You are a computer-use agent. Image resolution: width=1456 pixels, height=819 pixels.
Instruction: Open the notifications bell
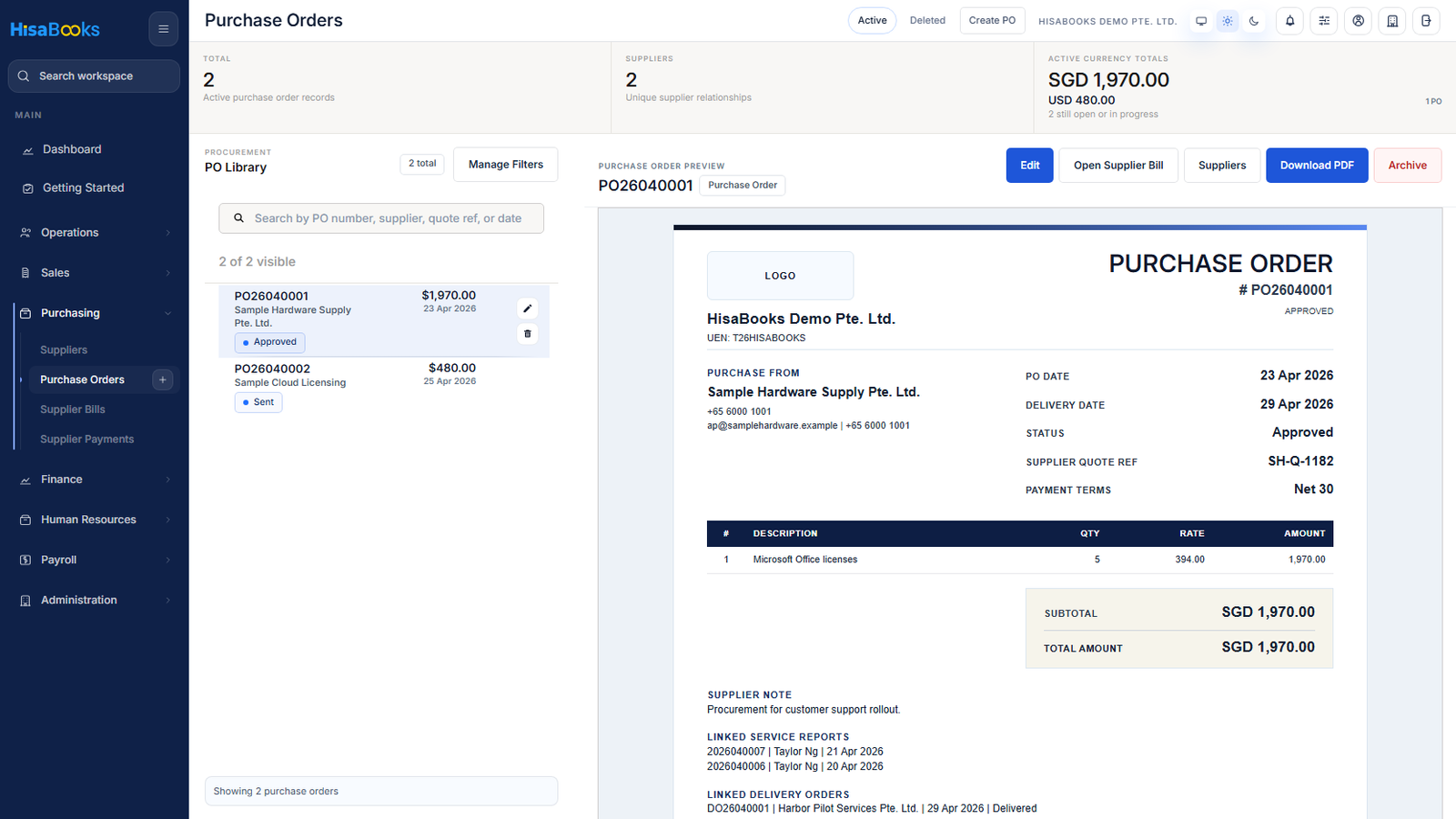(x=1289, y=21)
